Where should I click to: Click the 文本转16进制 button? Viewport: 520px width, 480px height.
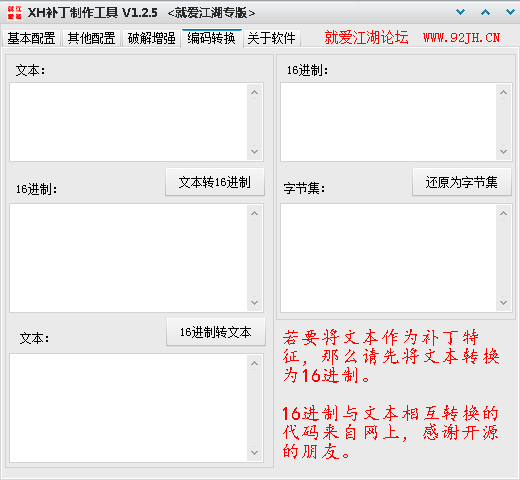(215, 182)
